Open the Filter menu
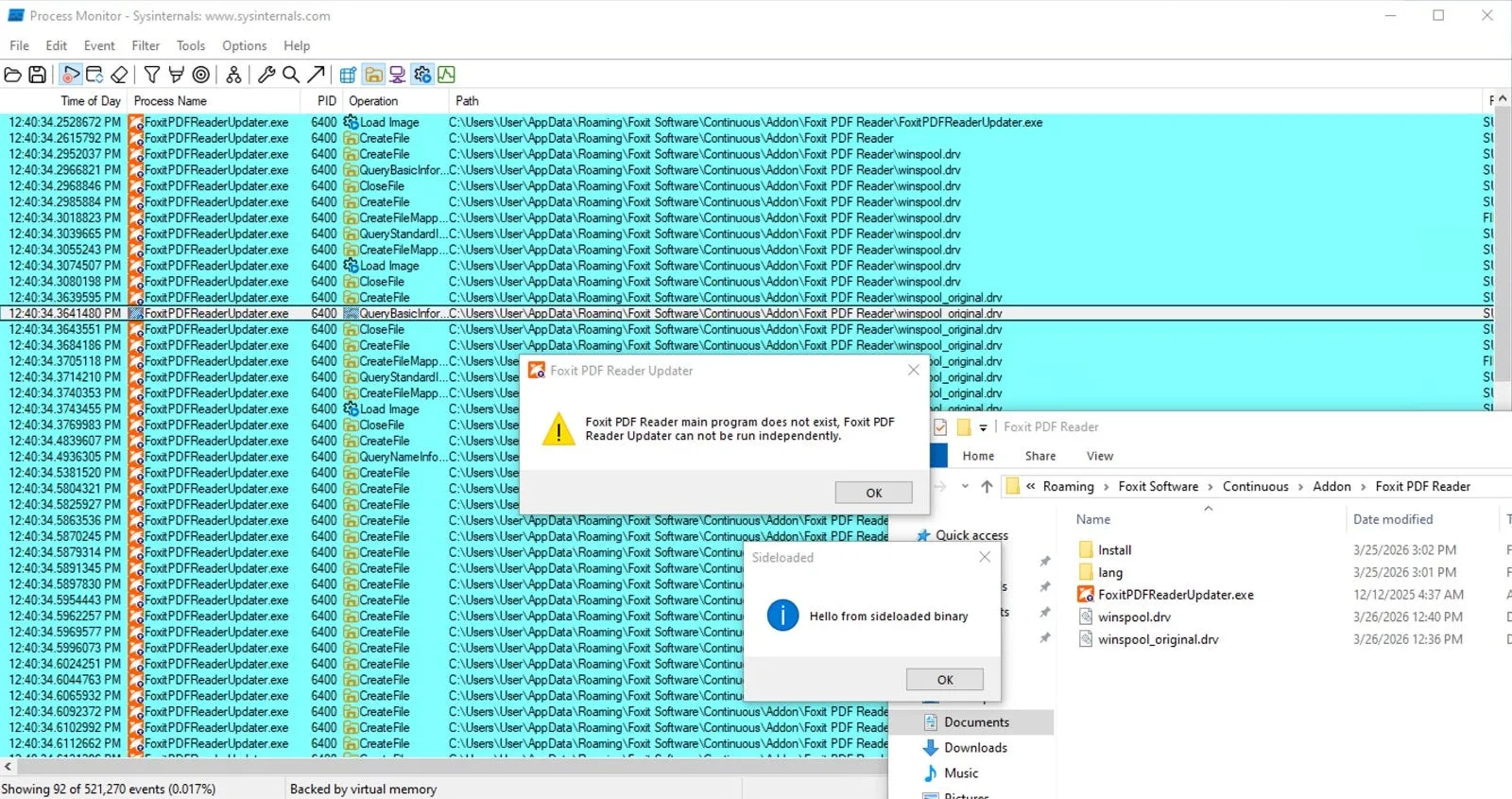This screenshot has width=1512, height=799. 146,45
